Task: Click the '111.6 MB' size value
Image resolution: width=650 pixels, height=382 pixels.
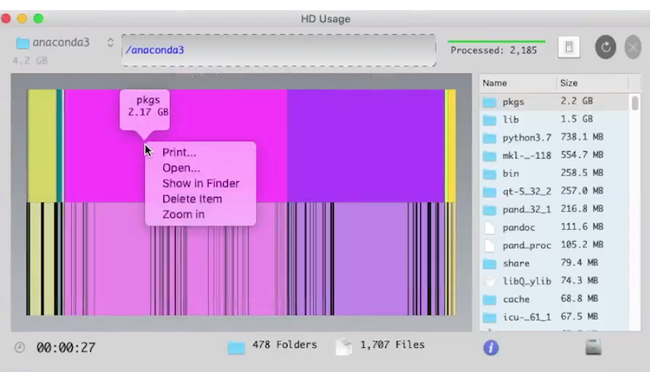Action: point(582,227)
